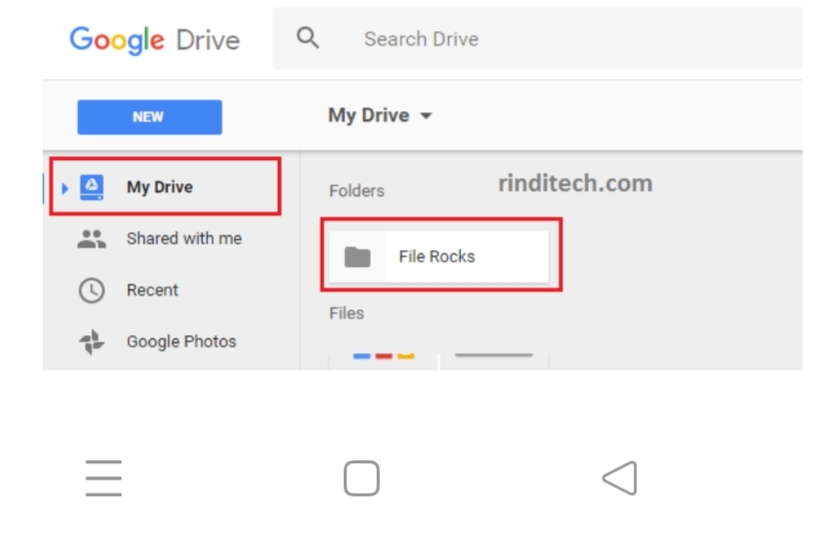Select Shared with me in sidebar
Viewport: 836px width, 544px height.
tap(184, 238)
